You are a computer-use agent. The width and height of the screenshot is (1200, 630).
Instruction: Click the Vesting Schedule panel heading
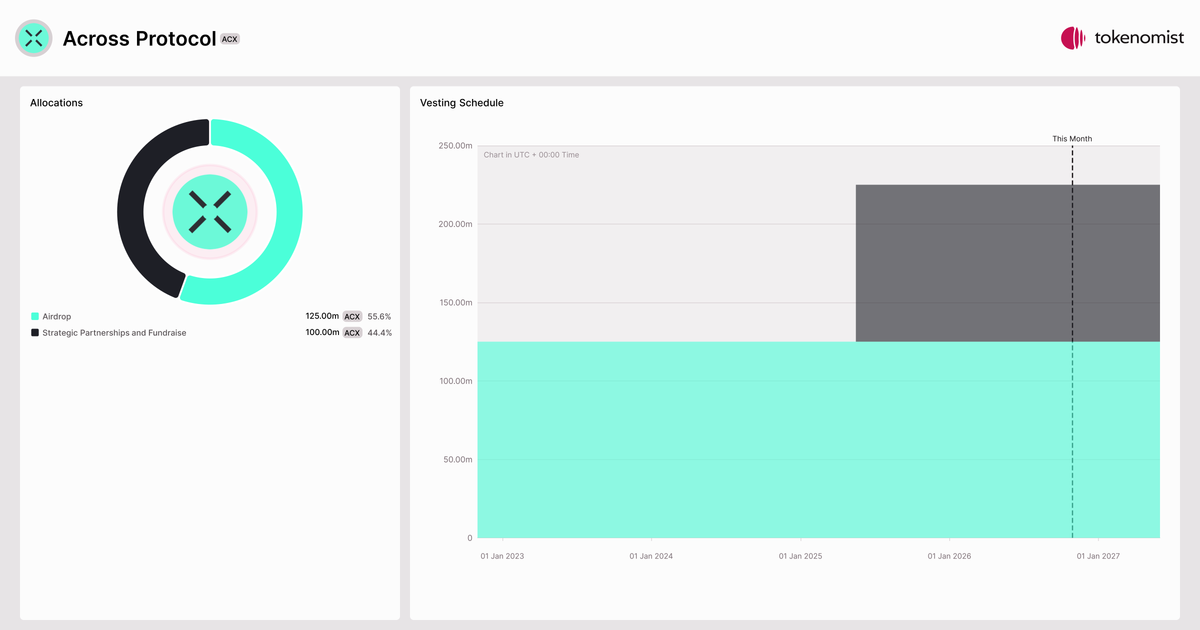click(x=462, y=103)
